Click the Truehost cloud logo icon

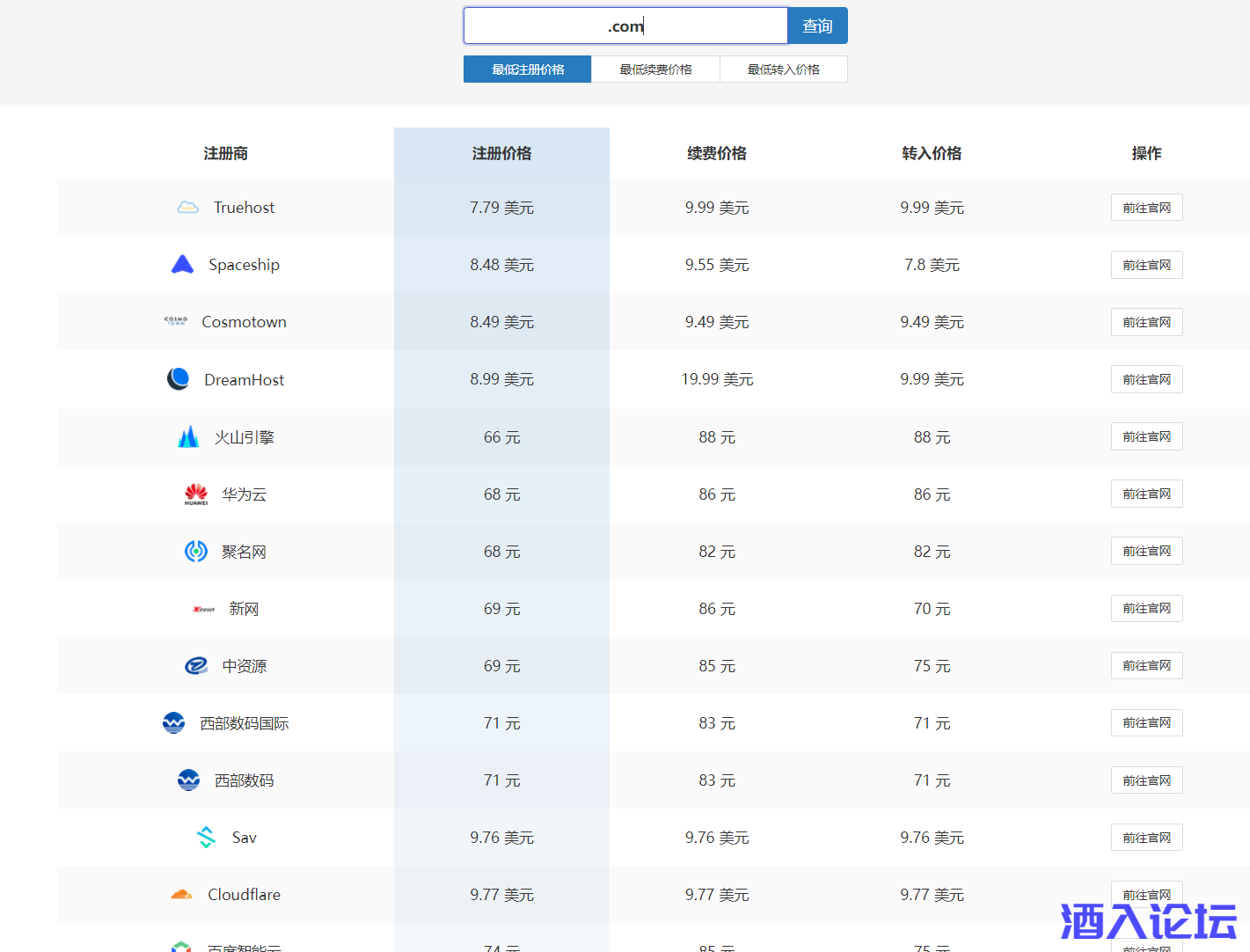pyautogui.click(x=187, y=208)
